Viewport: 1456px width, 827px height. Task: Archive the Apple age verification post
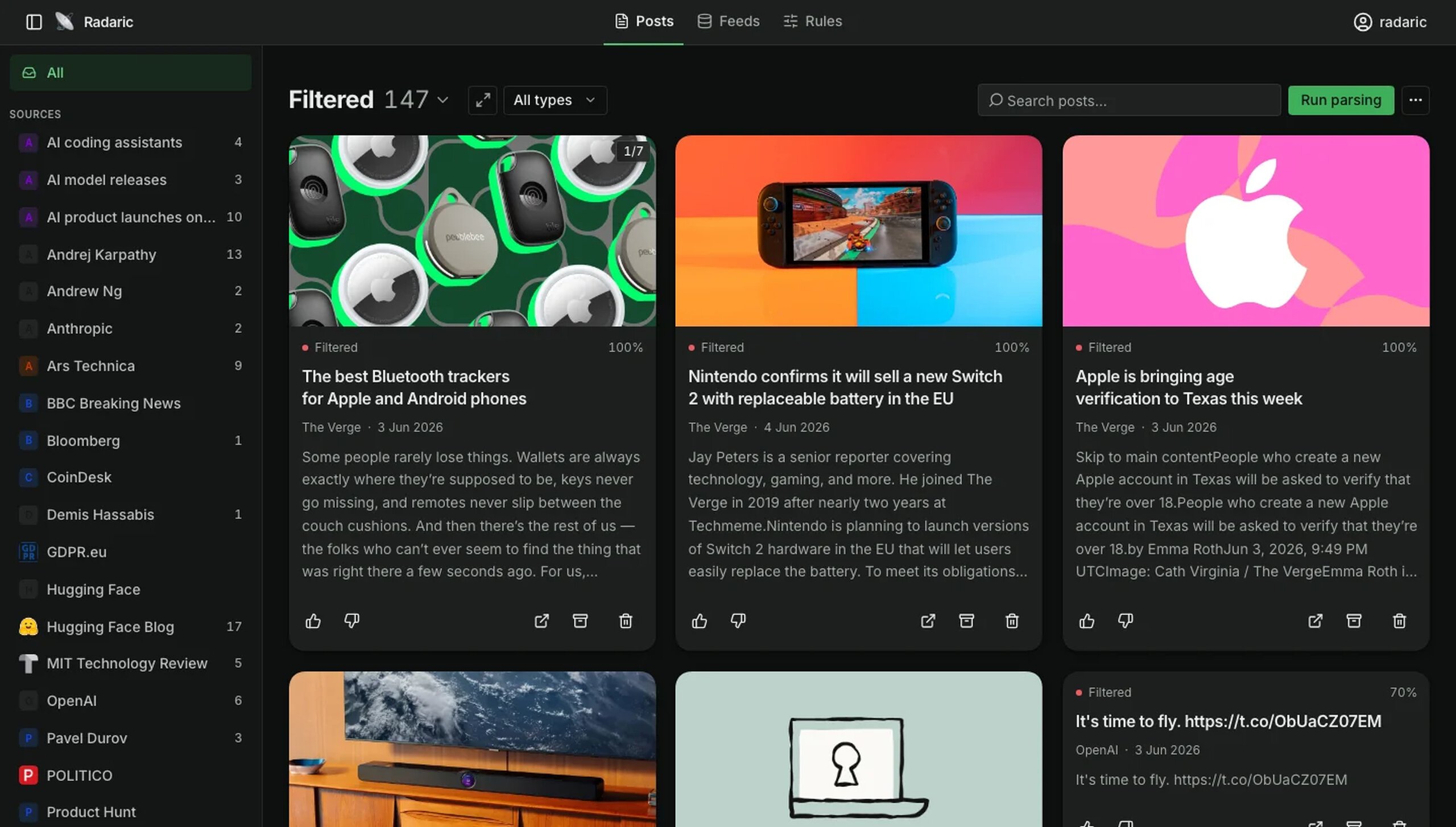click(x=1354, y=621)
